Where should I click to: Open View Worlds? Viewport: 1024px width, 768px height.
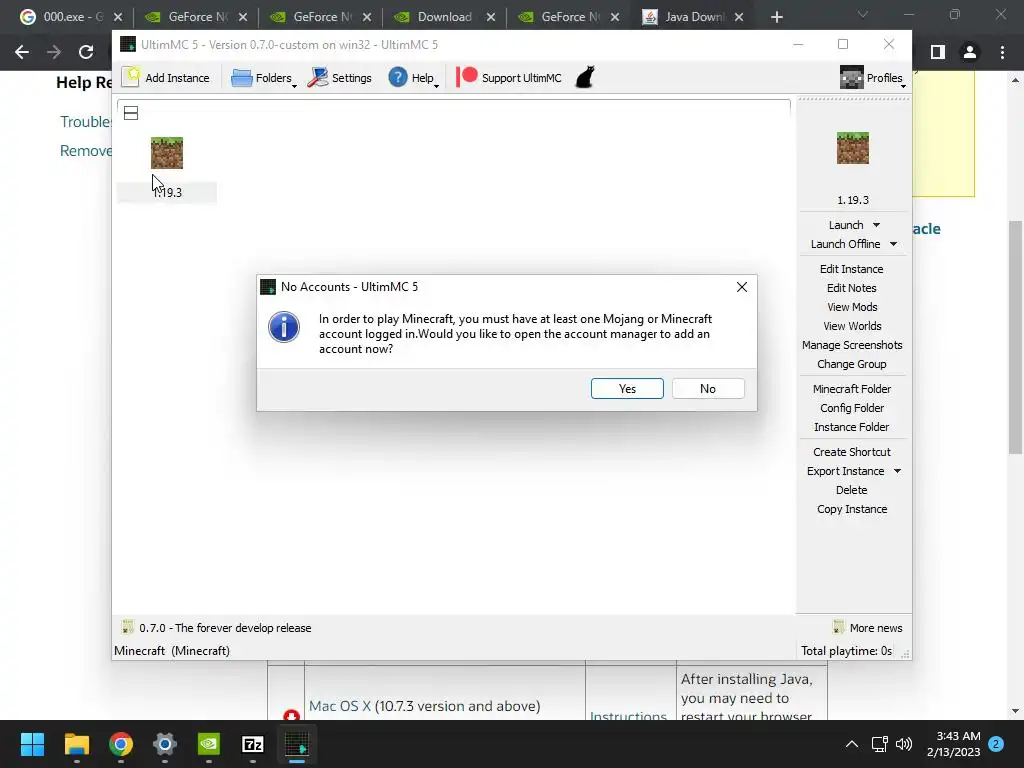click(x=852, y=326)
